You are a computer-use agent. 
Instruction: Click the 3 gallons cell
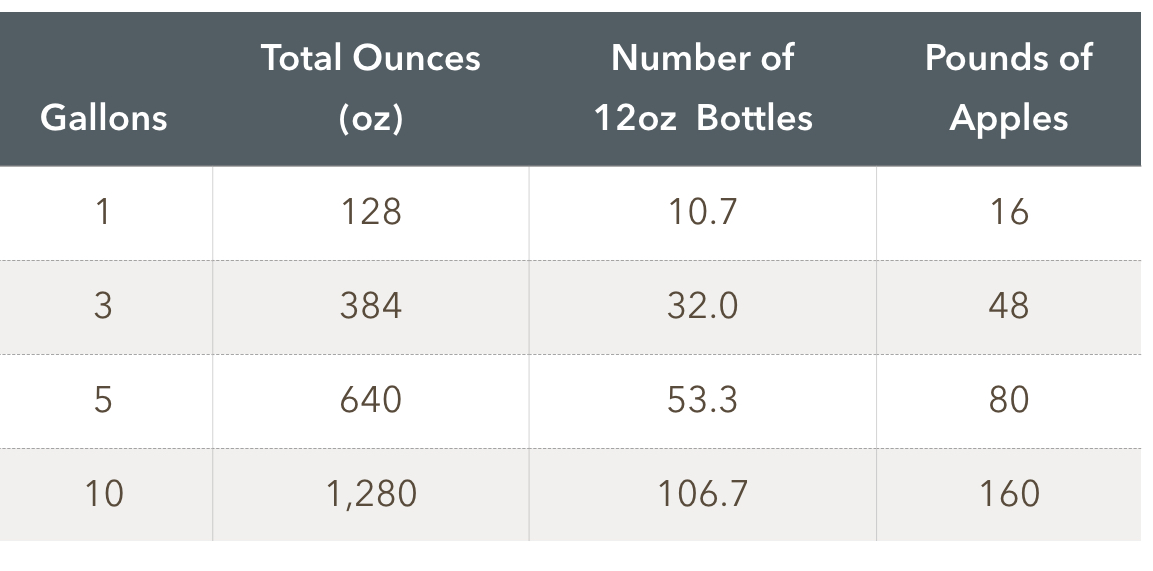[x=103, y=306]
